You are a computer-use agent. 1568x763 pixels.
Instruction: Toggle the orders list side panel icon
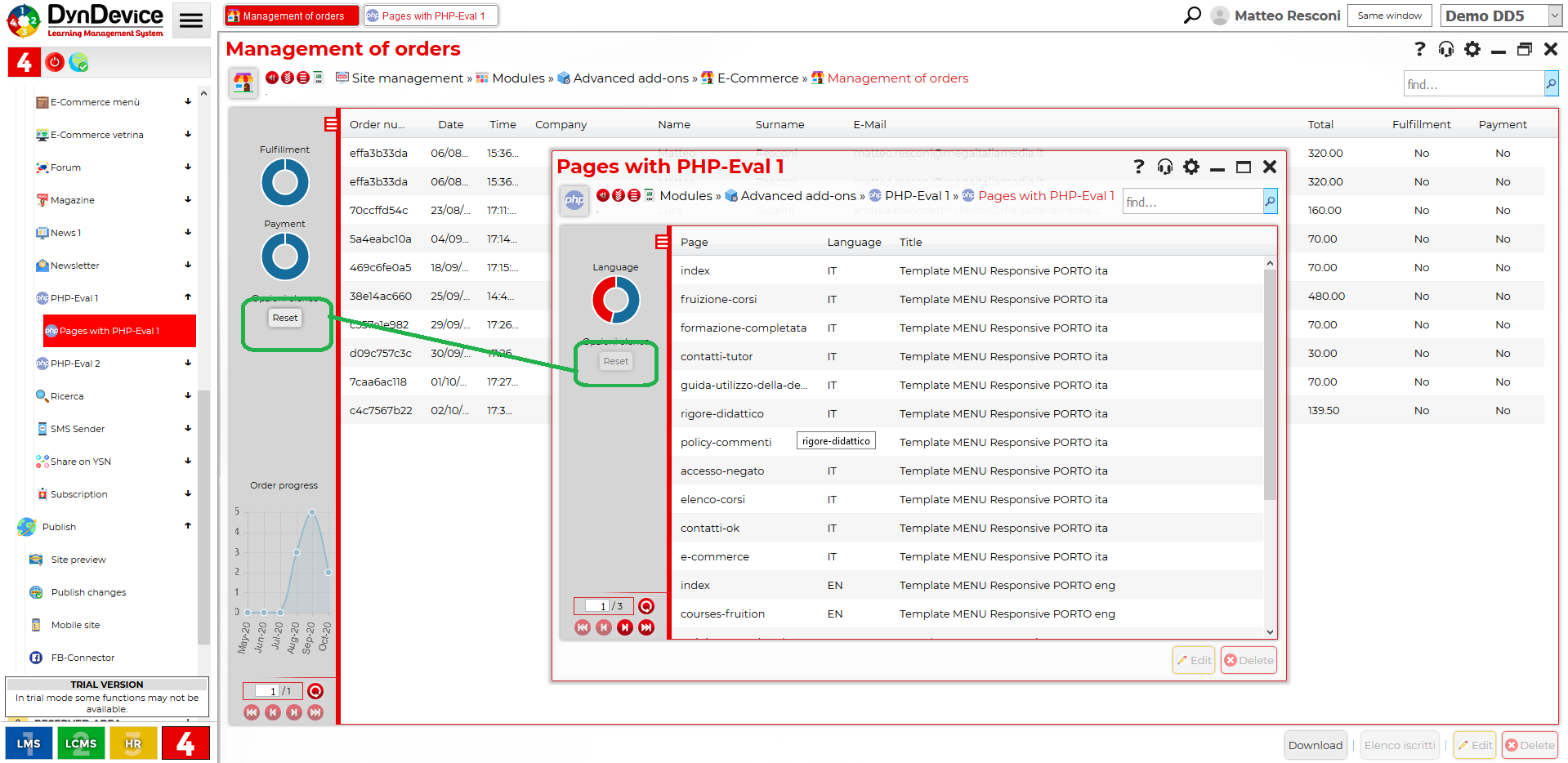point(331,124)
